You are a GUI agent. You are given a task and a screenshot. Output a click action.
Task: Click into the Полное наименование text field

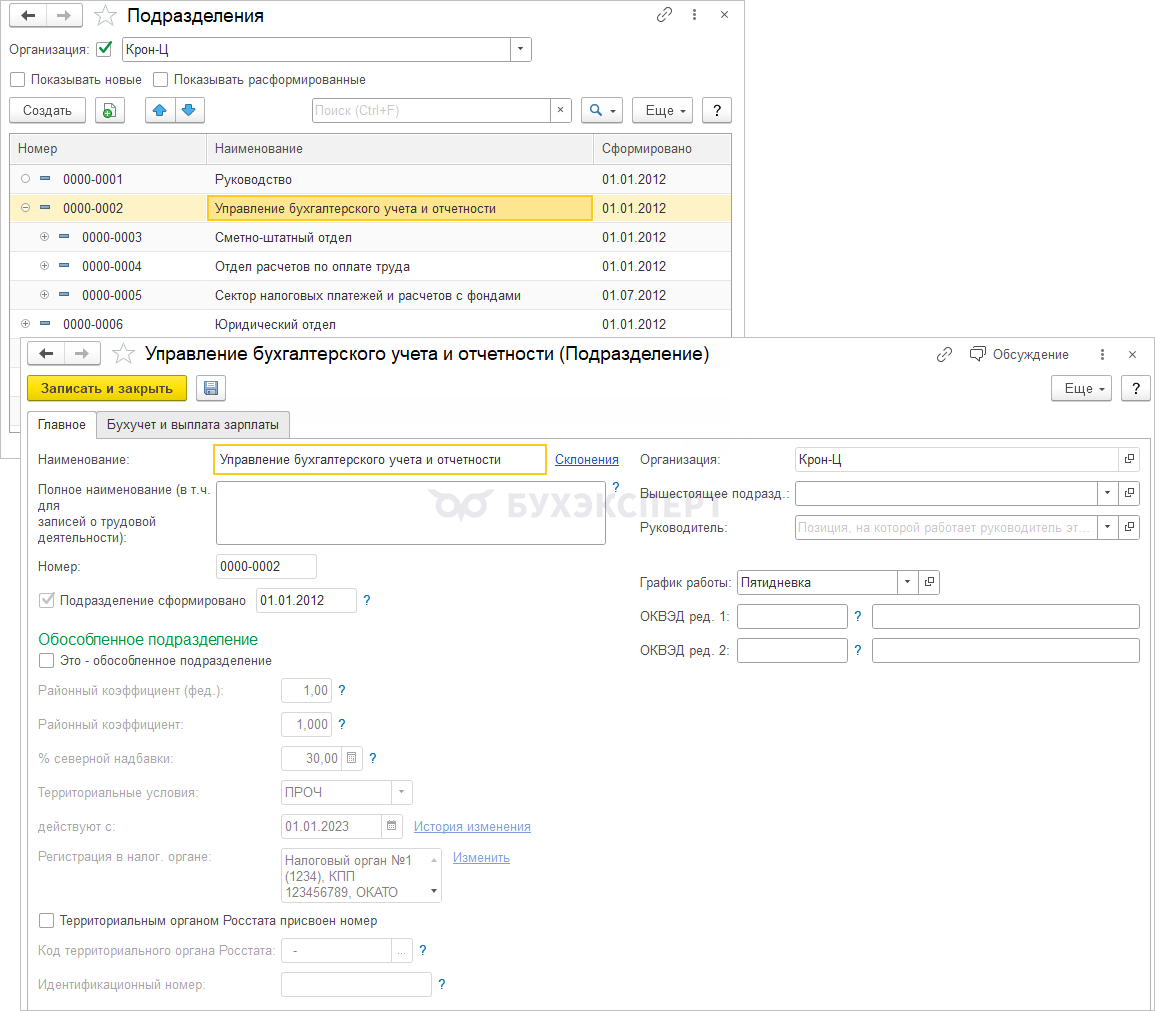(x=410, y=512)
